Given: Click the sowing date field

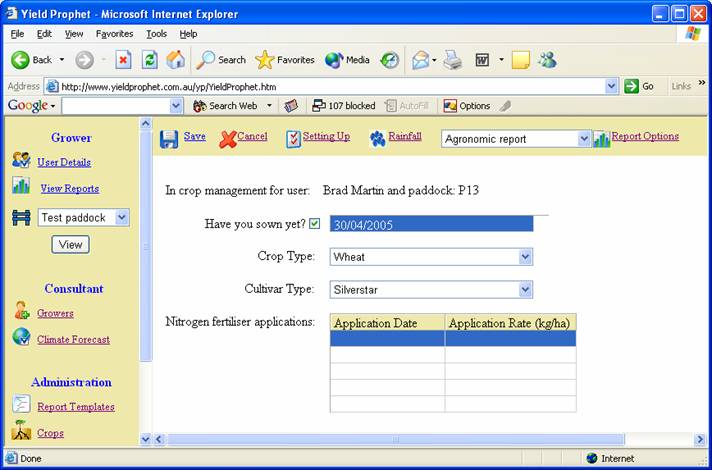Looking at the screenshot, I should point(431,225).
